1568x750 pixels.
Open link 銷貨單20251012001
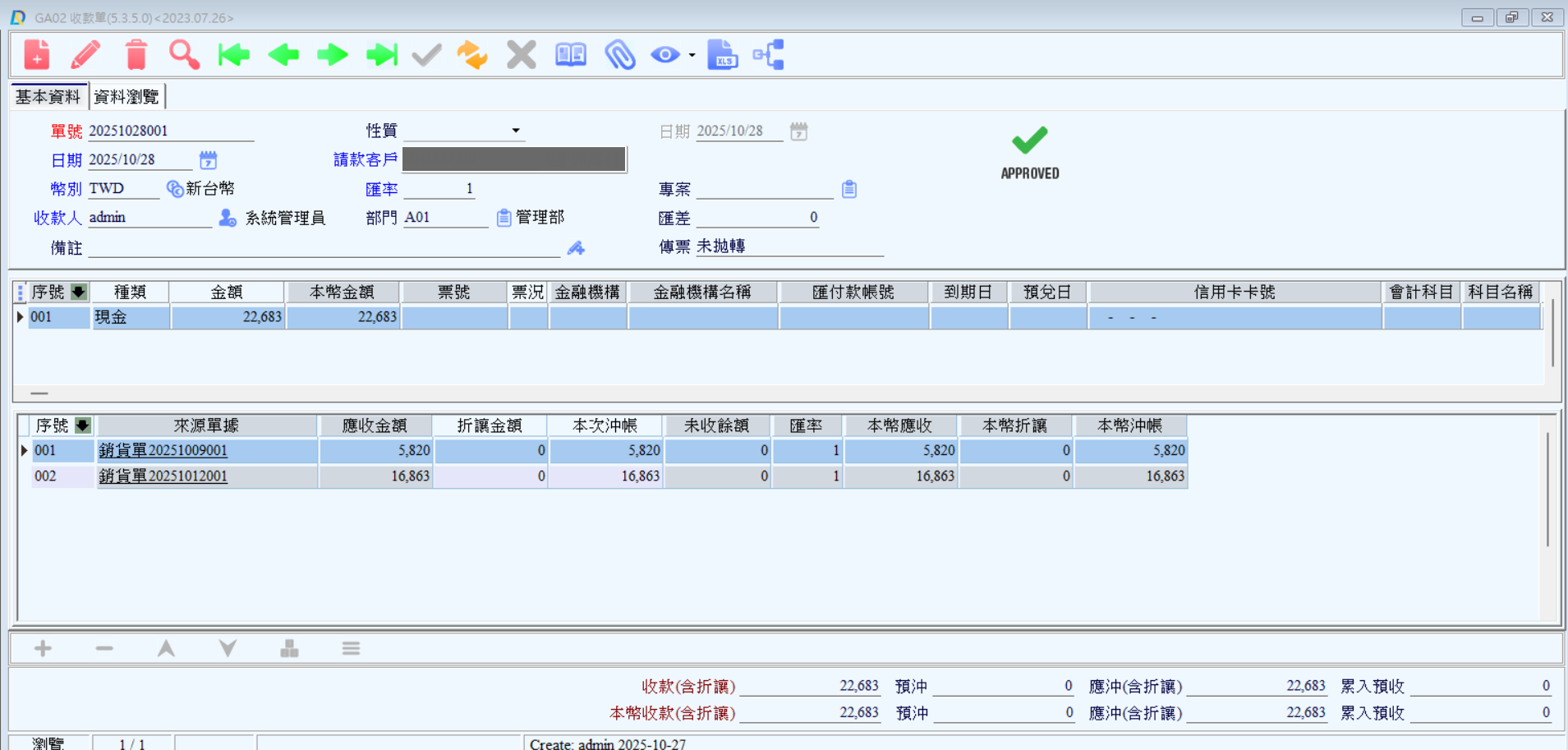163,476
